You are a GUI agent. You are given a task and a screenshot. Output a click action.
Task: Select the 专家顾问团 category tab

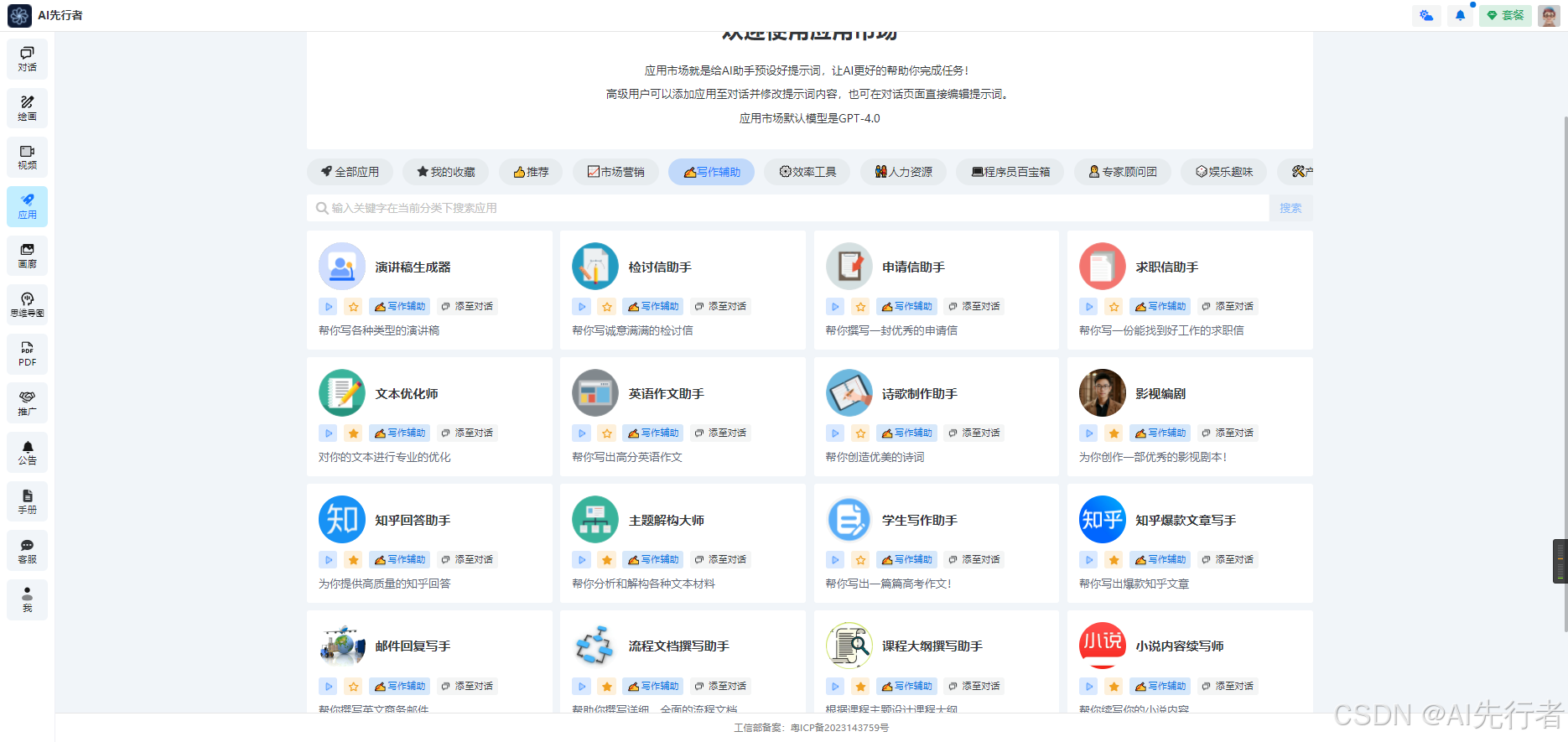[x=1123, y=172]
